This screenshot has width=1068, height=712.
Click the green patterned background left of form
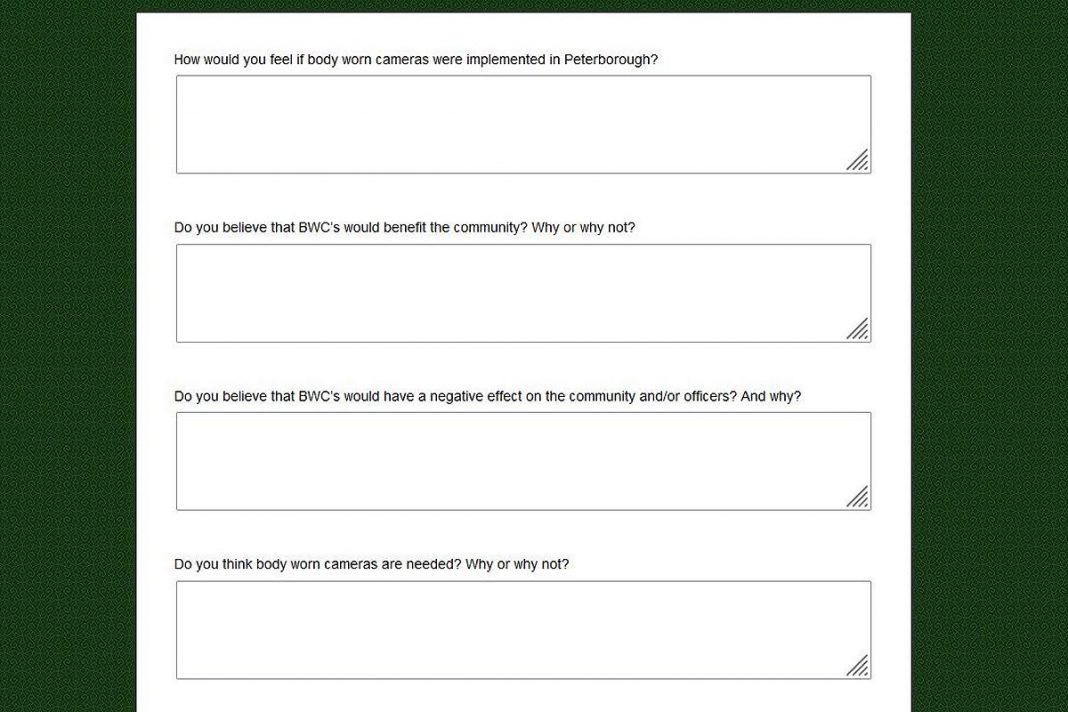click(x=68, y=356)
